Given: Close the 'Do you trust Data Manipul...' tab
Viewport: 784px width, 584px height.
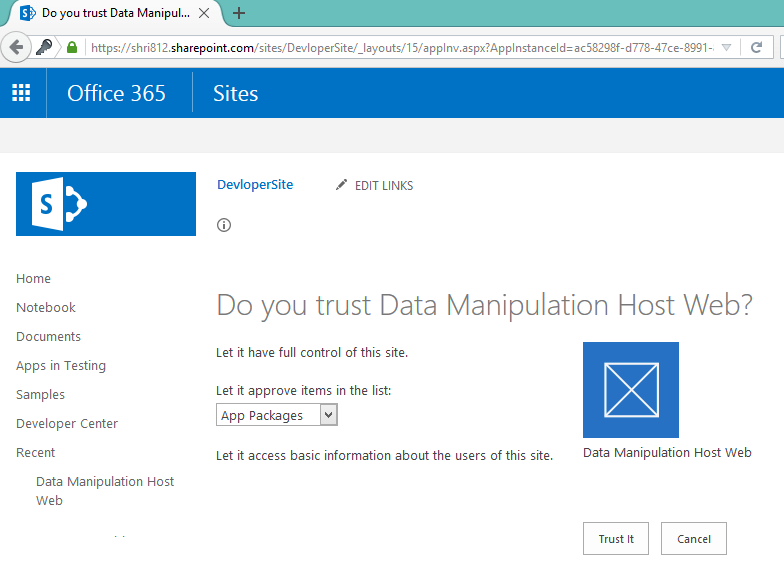Looking at the screenshot, I should pyautogui.click(x=204, y=13).
